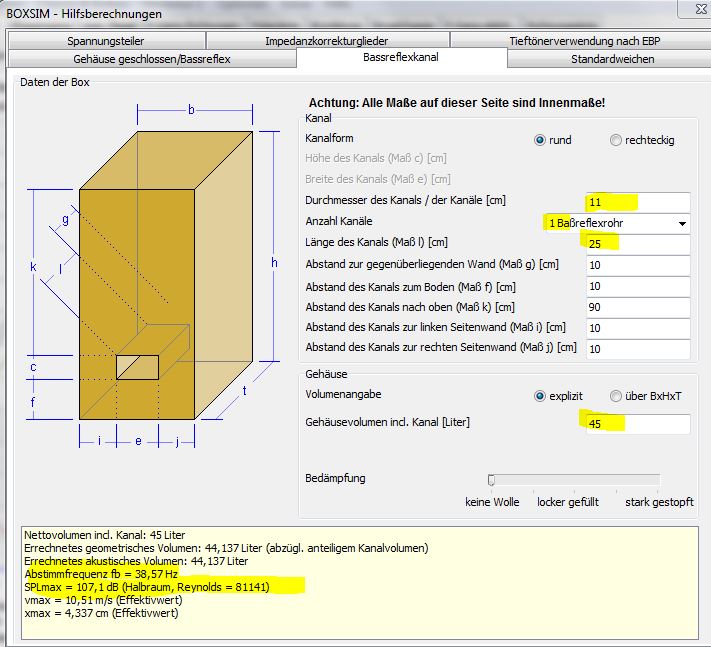This screenshot has width=711, height=647.
Task: Switch to the Spannungsteiler tab
Action: pos(106,41)
